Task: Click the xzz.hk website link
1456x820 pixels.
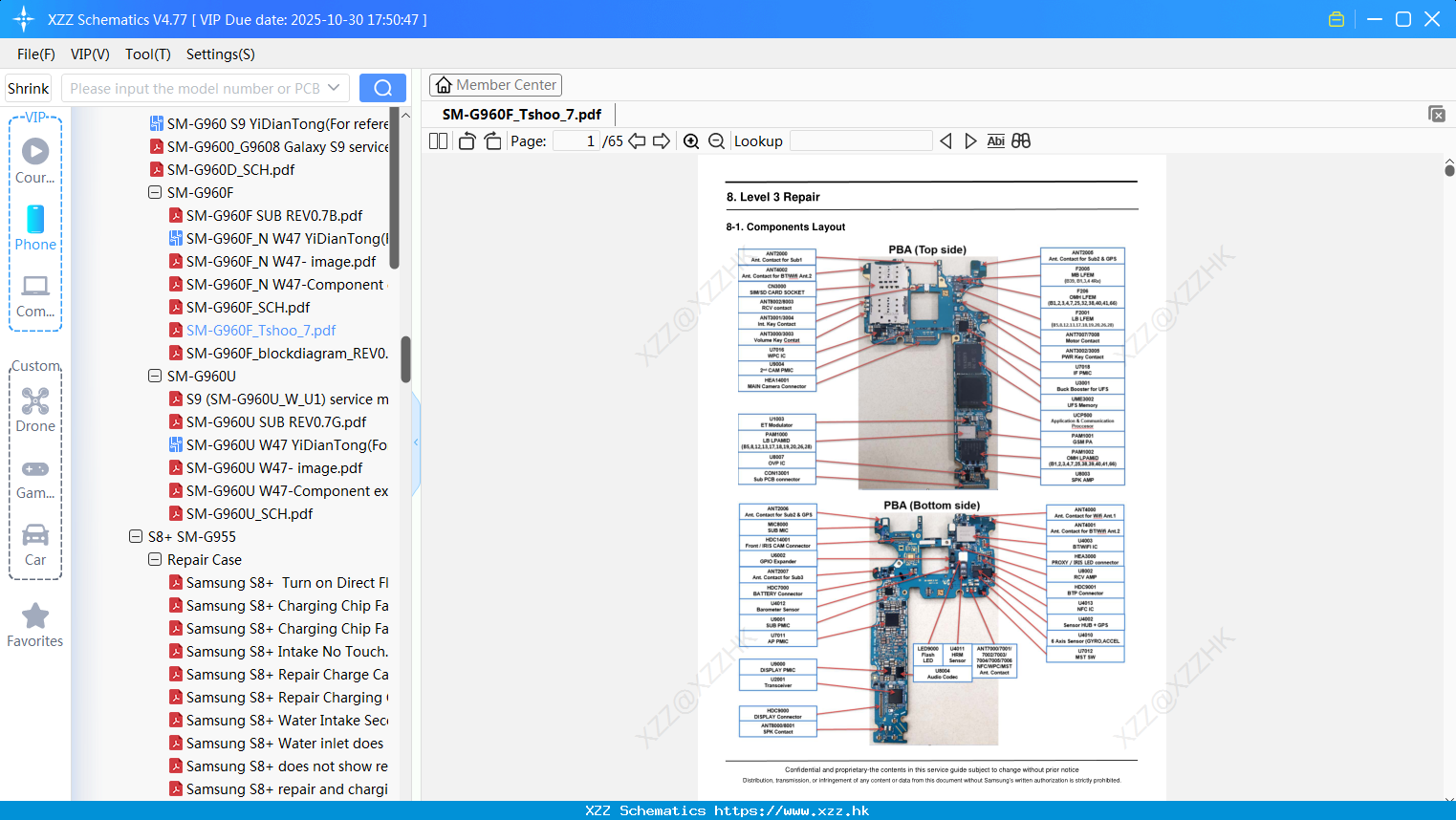Action: 792,810
